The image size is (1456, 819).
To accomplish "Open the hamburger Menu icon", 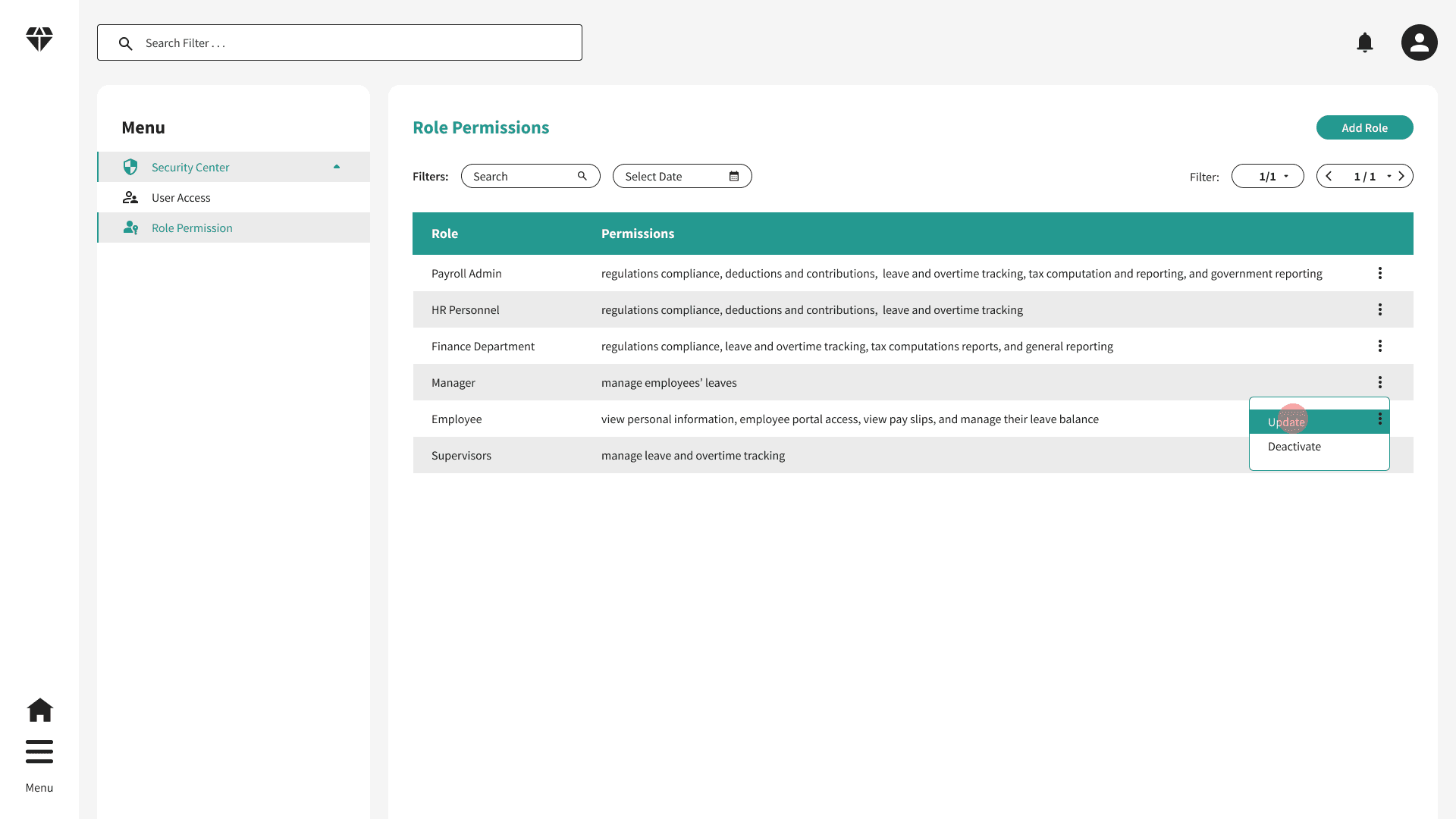I will pyautogui.click(x=39, y=752).
